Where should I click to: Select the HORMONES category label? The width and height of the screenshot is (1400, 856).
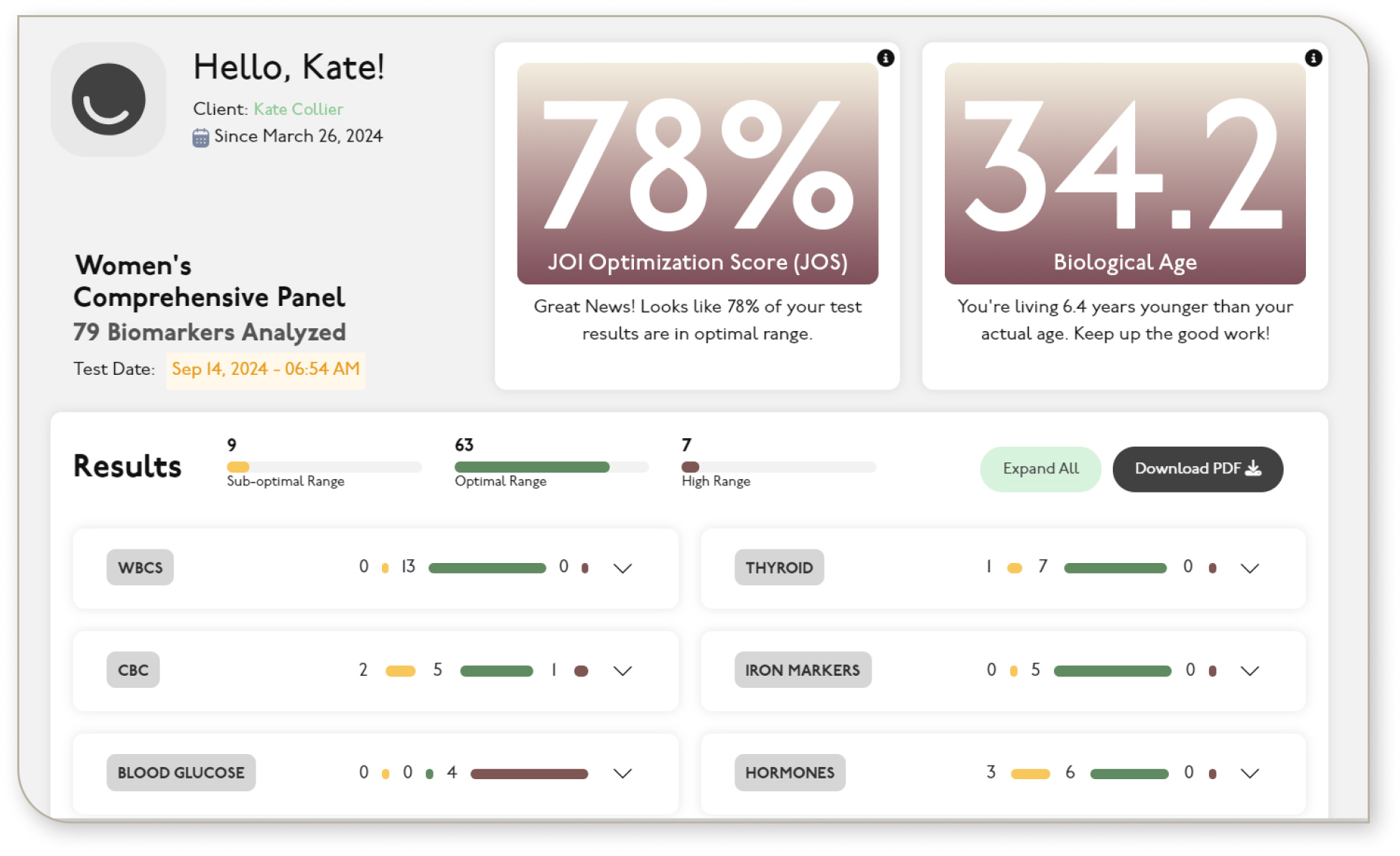pyautogui.click(x=789, y=773)
